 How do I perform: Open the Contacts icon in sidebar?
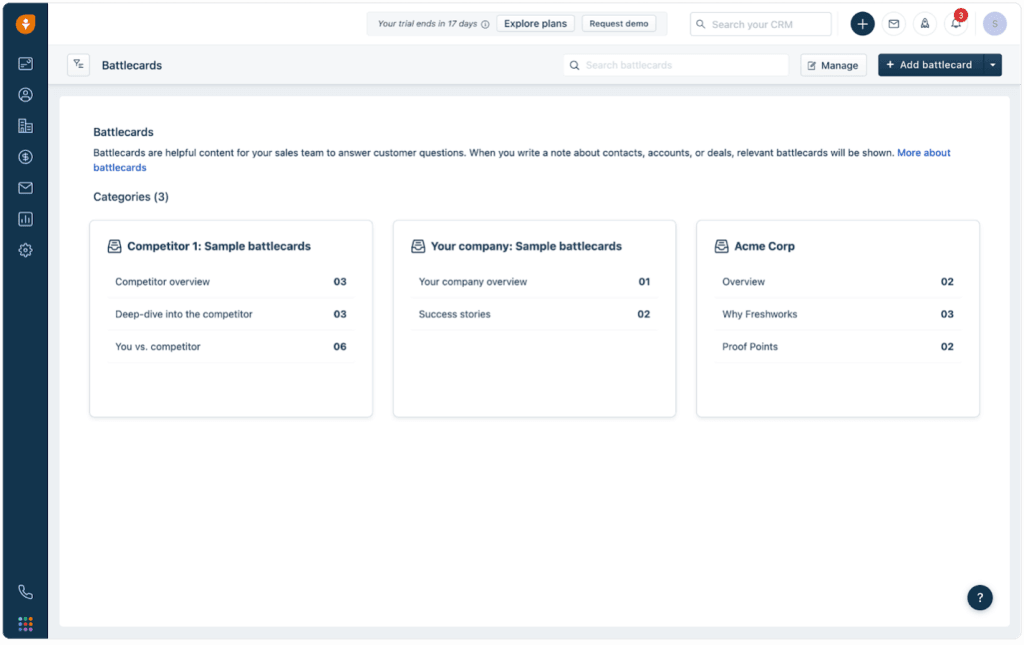coord(25,95)
